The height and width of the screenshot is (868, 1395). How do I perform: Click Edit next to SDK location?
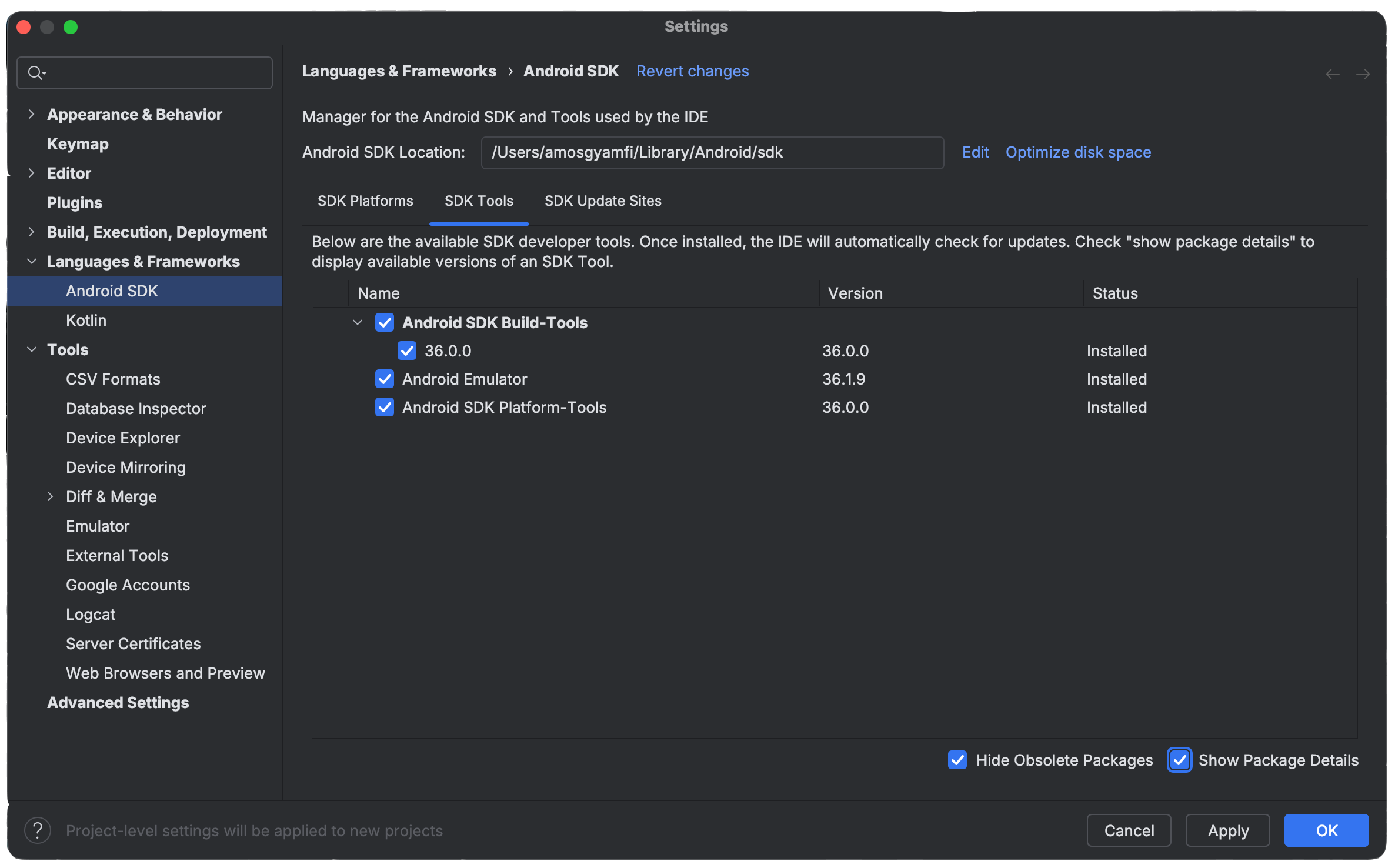(x=975, y=152)
